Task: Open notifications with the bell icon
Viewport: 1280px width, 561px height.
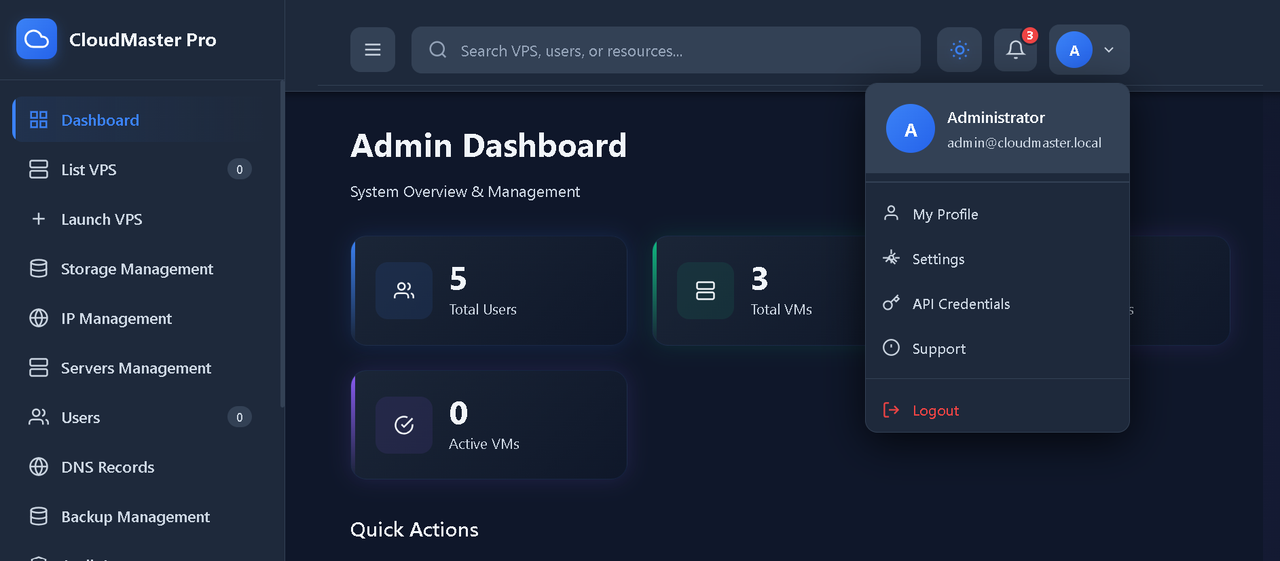Action: pos(1015,50)
